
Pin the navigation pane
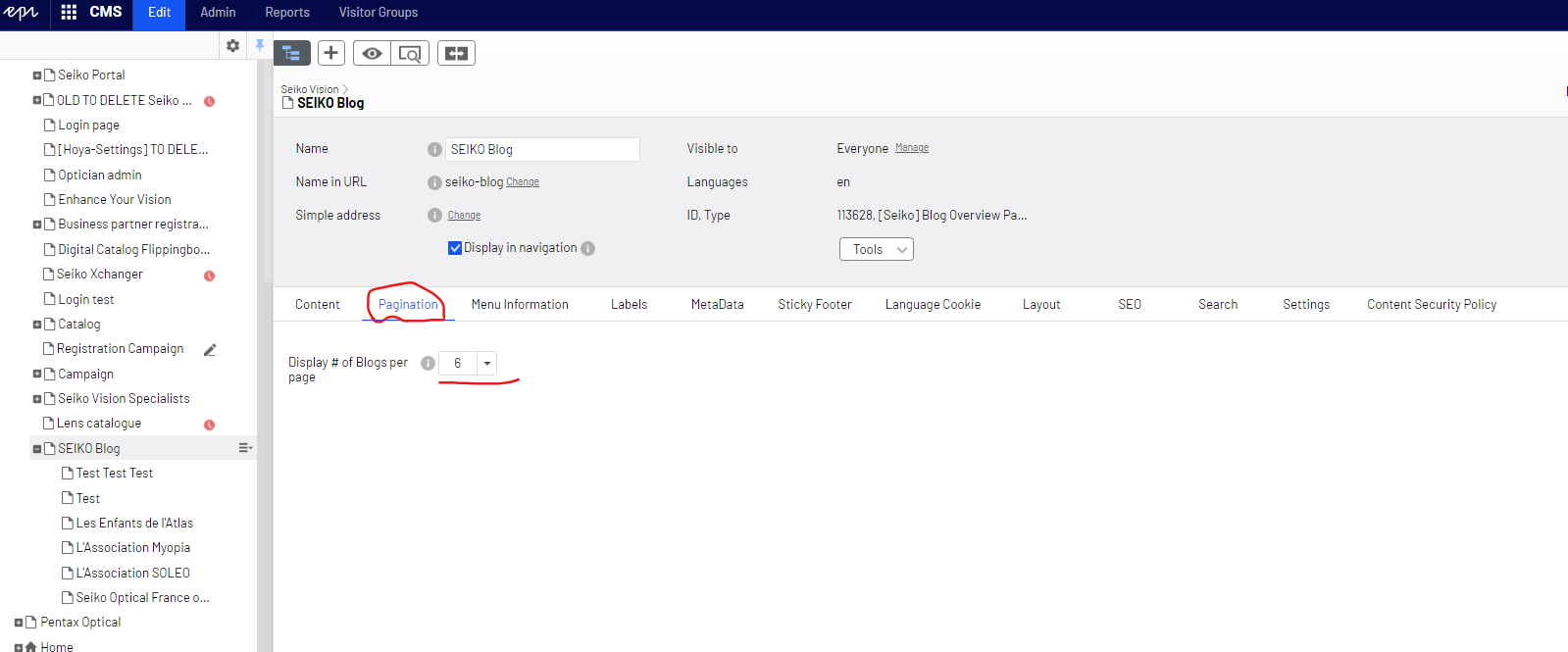tap(260, 45)
